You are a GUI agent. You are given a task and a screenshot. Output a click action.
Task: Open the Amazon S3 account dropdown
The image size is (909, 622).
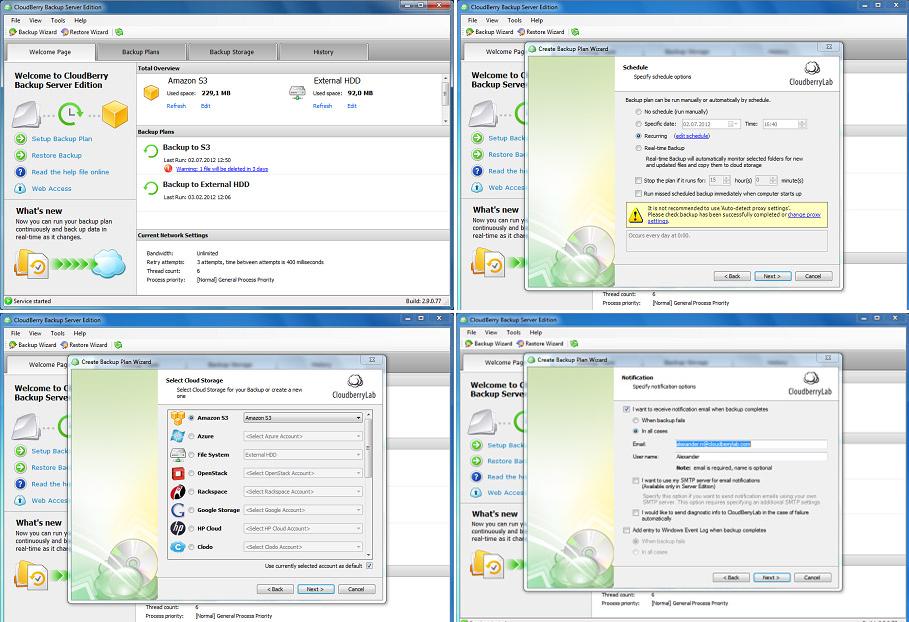coord(303,417)
